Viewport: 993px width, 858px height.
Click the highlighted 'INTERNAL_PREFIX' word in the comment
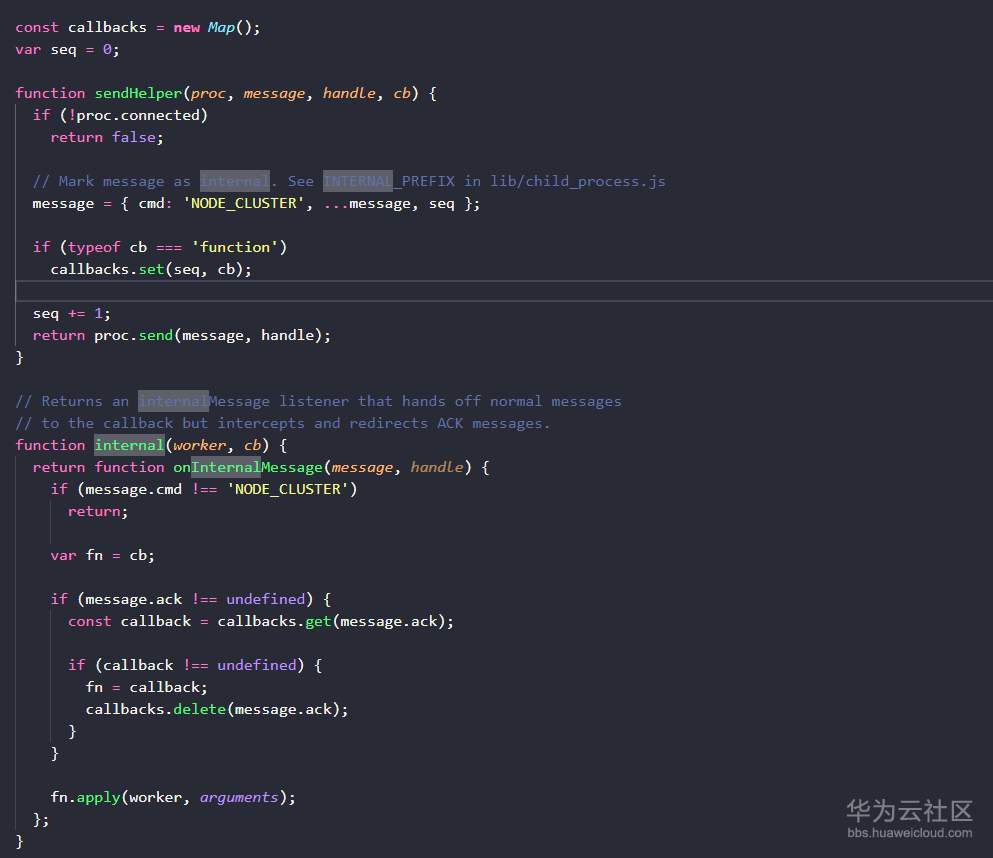click(x=389, y=181)
